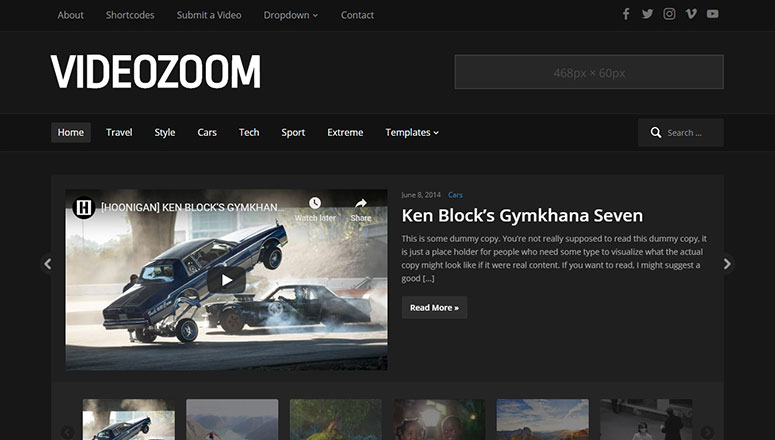Click the blue Cars category tag
The image size is (775, 440).
pos(455,195)
